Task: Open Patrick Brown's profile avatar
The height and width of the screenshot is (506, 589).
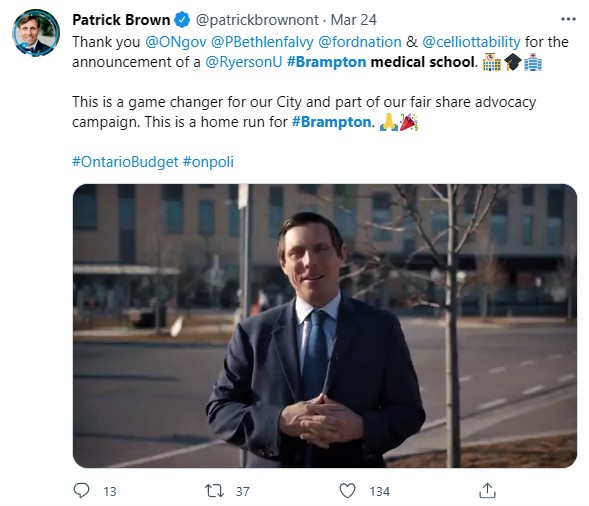Action: (x=36, y=33)
